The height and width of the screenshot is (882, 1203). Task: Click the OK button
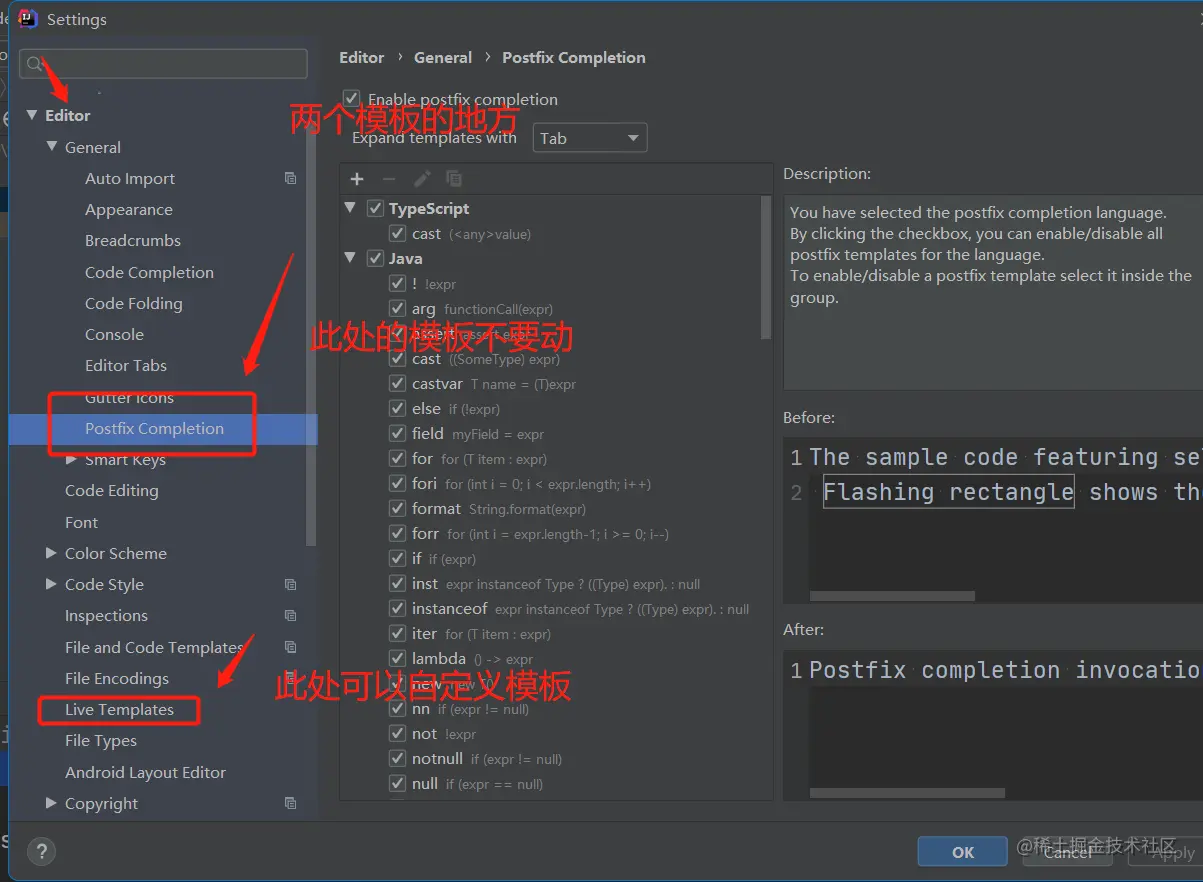tap(962, 852)
